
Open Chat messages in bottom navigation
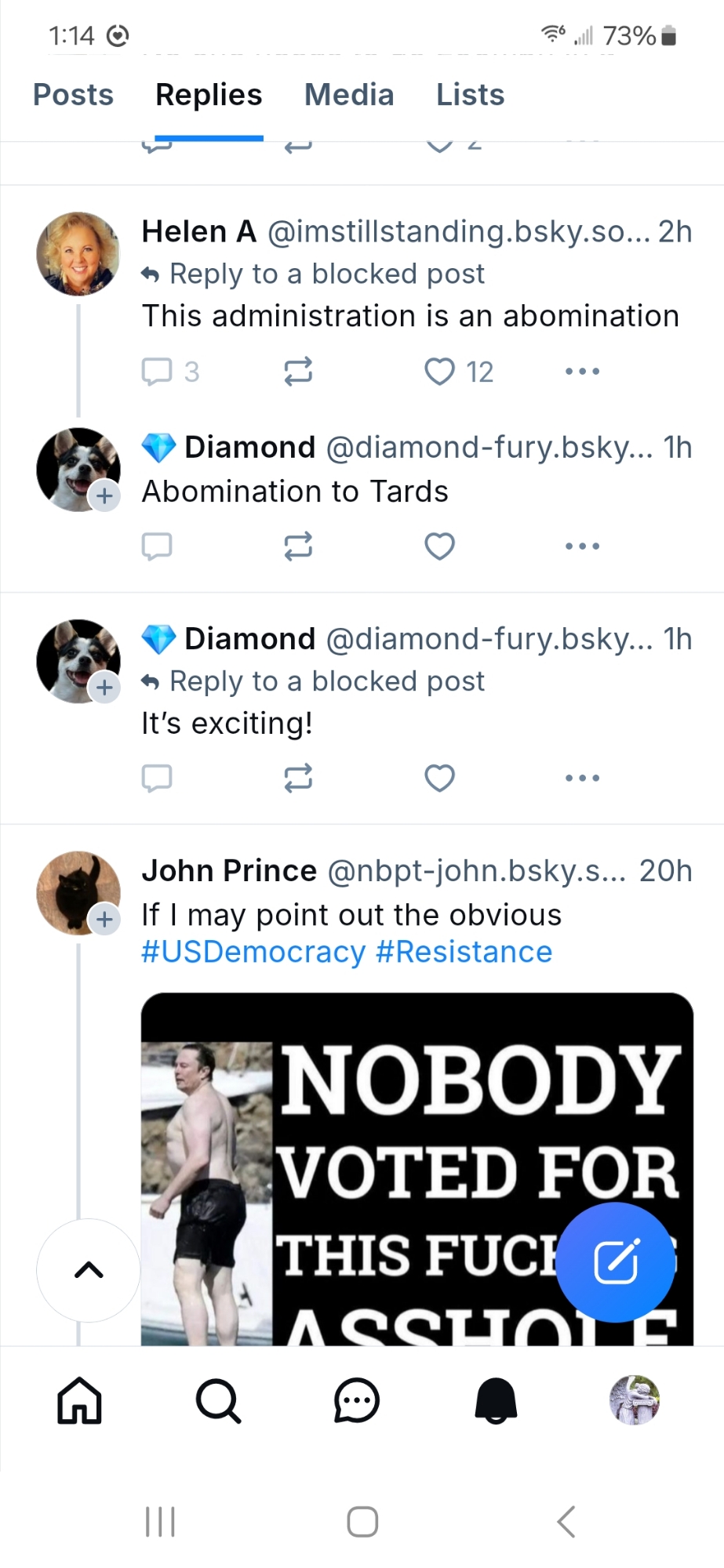[357, 1400]
